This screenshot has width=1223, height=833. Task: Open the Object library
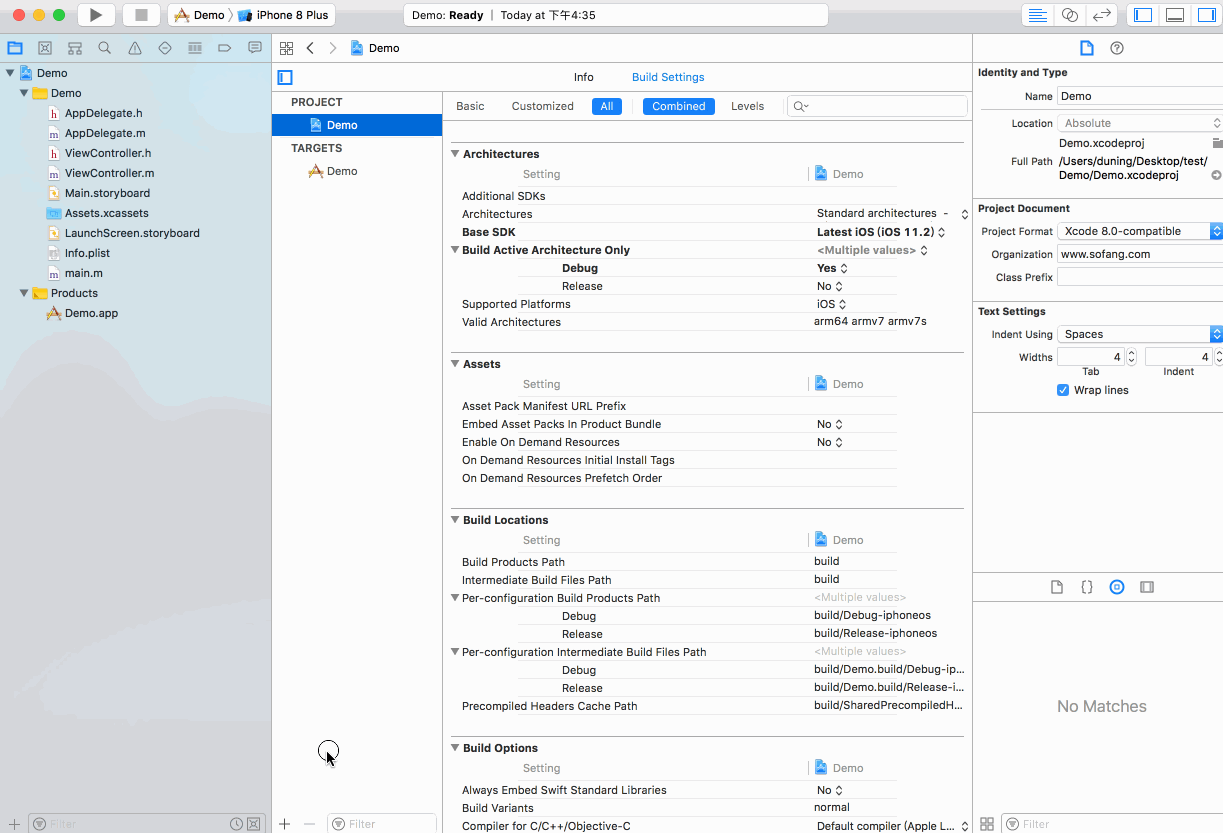pyautogui.click(x=1117, y=587)
